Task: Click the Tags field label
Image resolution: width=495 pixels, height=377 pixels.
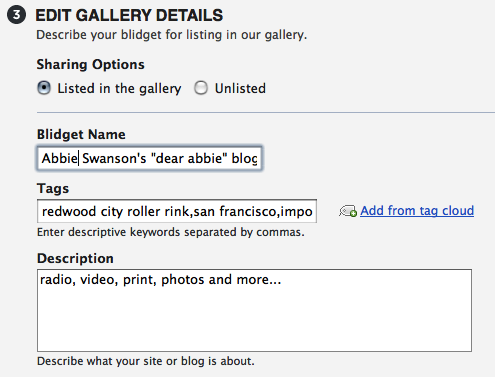Action: click(x=53, y=189)
